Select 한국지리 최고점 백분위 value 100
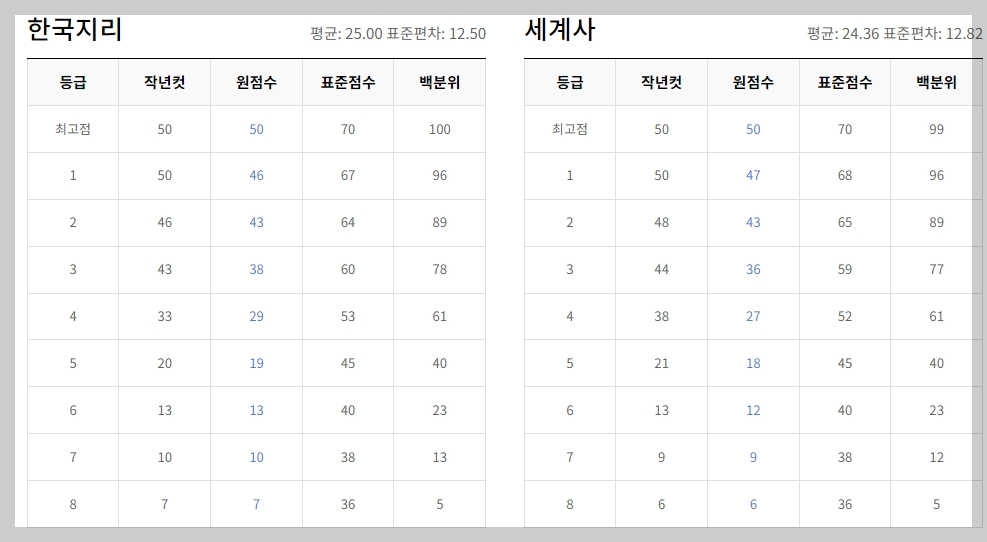Screen dimensions: 987x542 tap(439, 129)
